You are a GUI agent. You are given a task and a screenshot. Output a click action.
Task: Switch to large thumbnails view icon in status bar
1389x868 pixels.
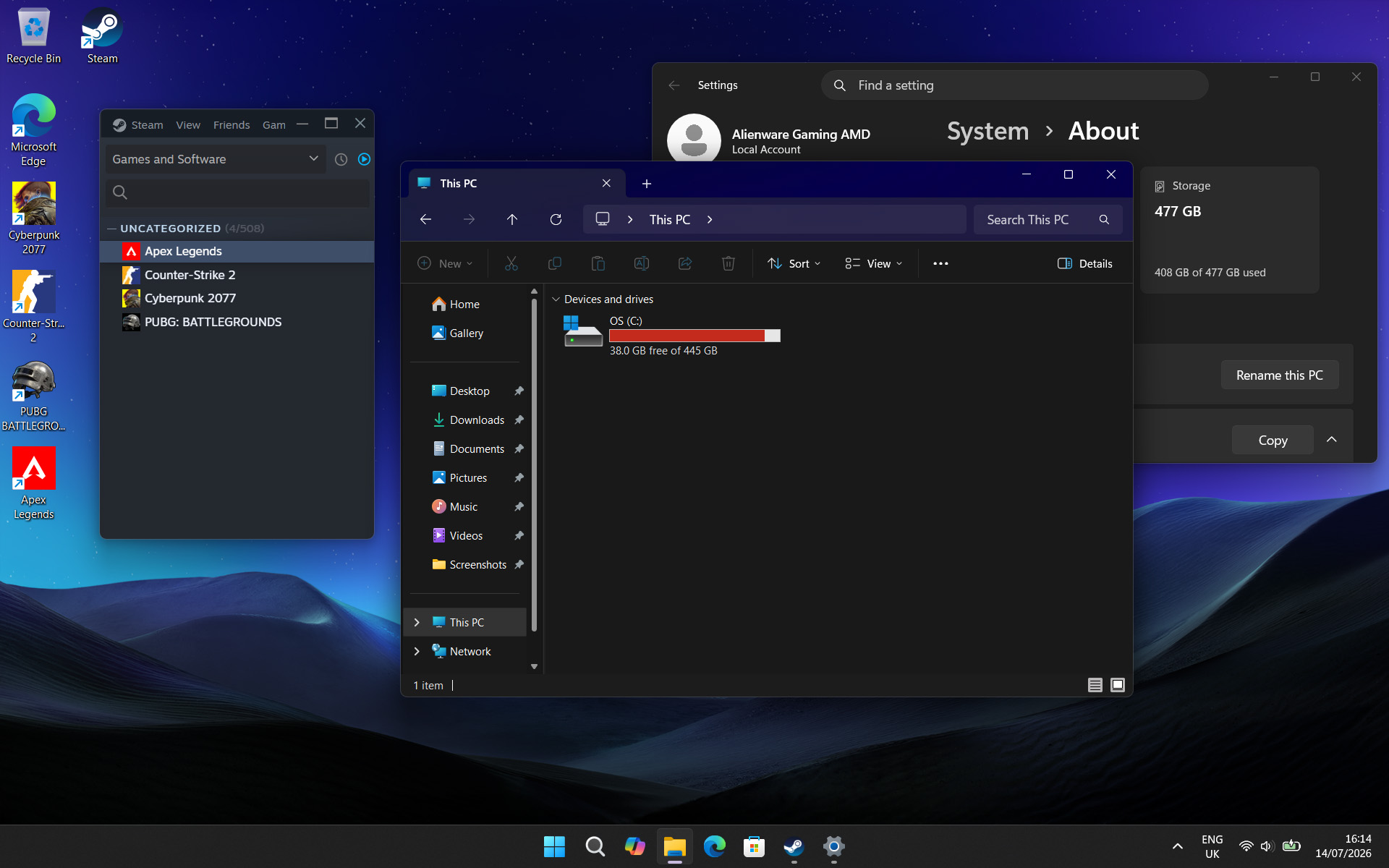[x=1118, y=685]
